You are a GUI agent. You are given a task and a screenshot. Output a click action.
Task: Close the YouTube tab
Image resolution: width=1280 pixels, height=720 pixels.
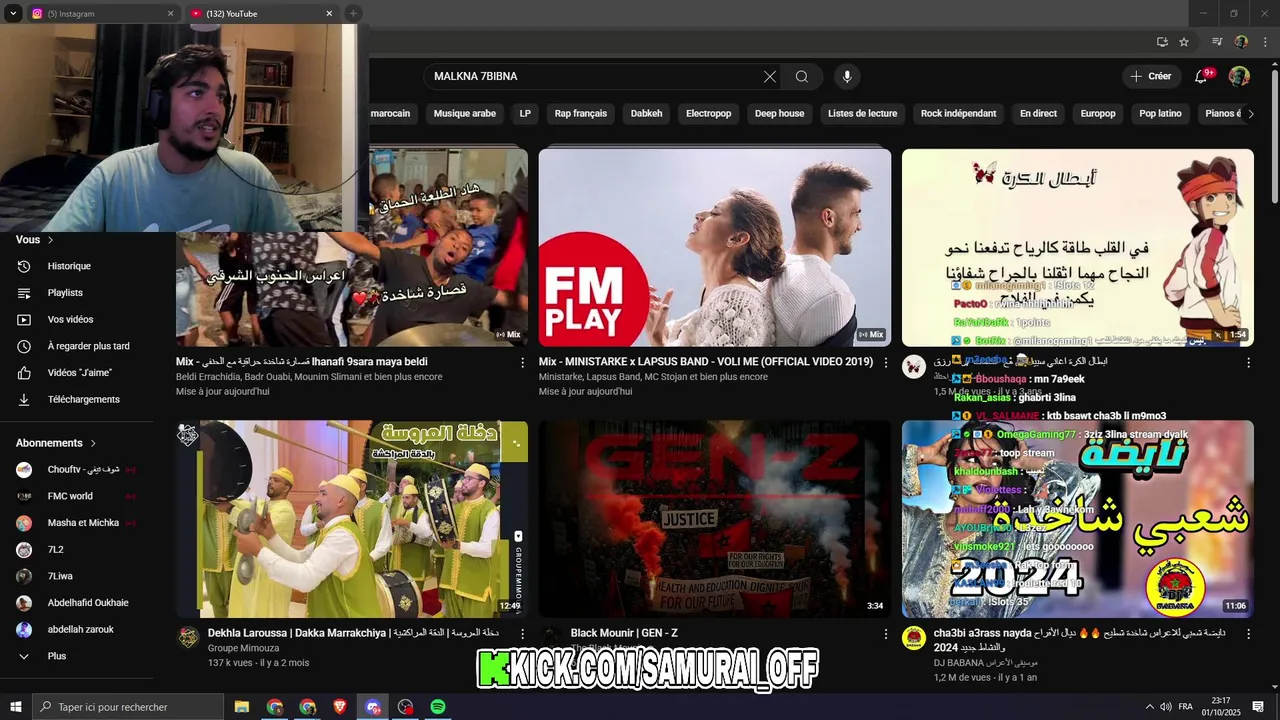tap(329, 14)
